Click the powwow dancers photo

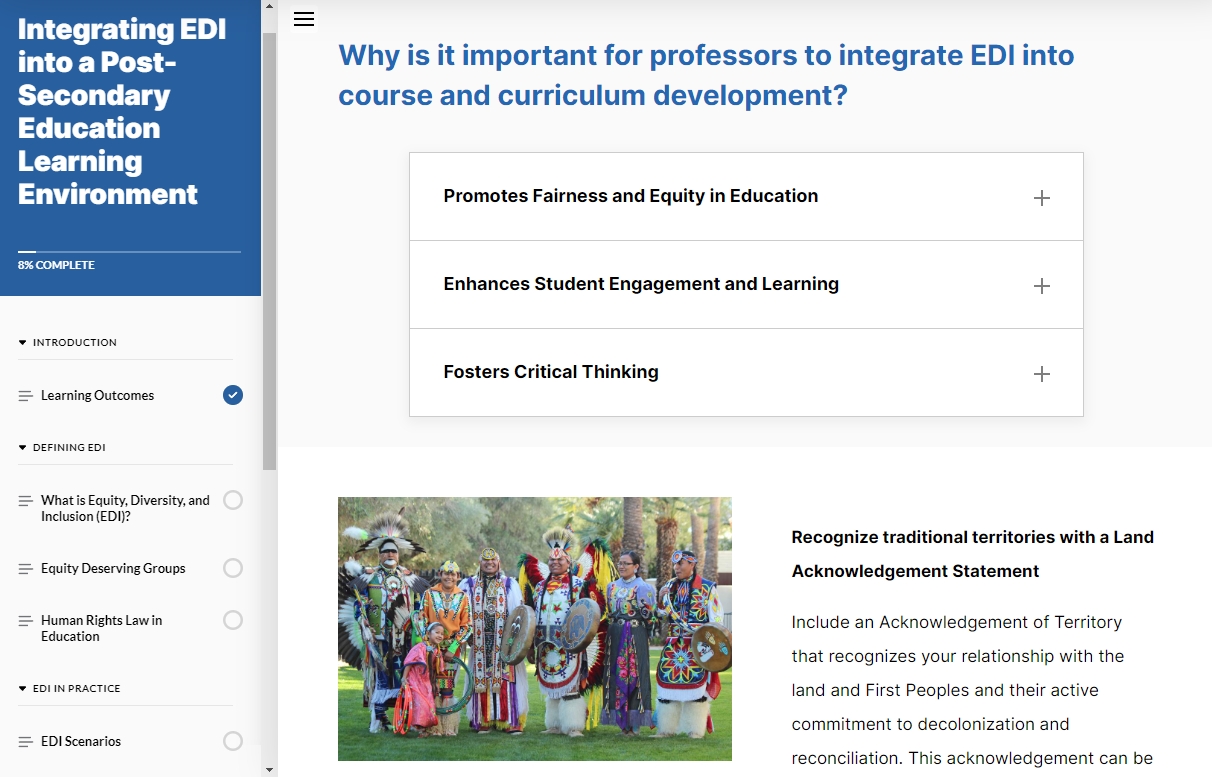(x=534, y=629)
